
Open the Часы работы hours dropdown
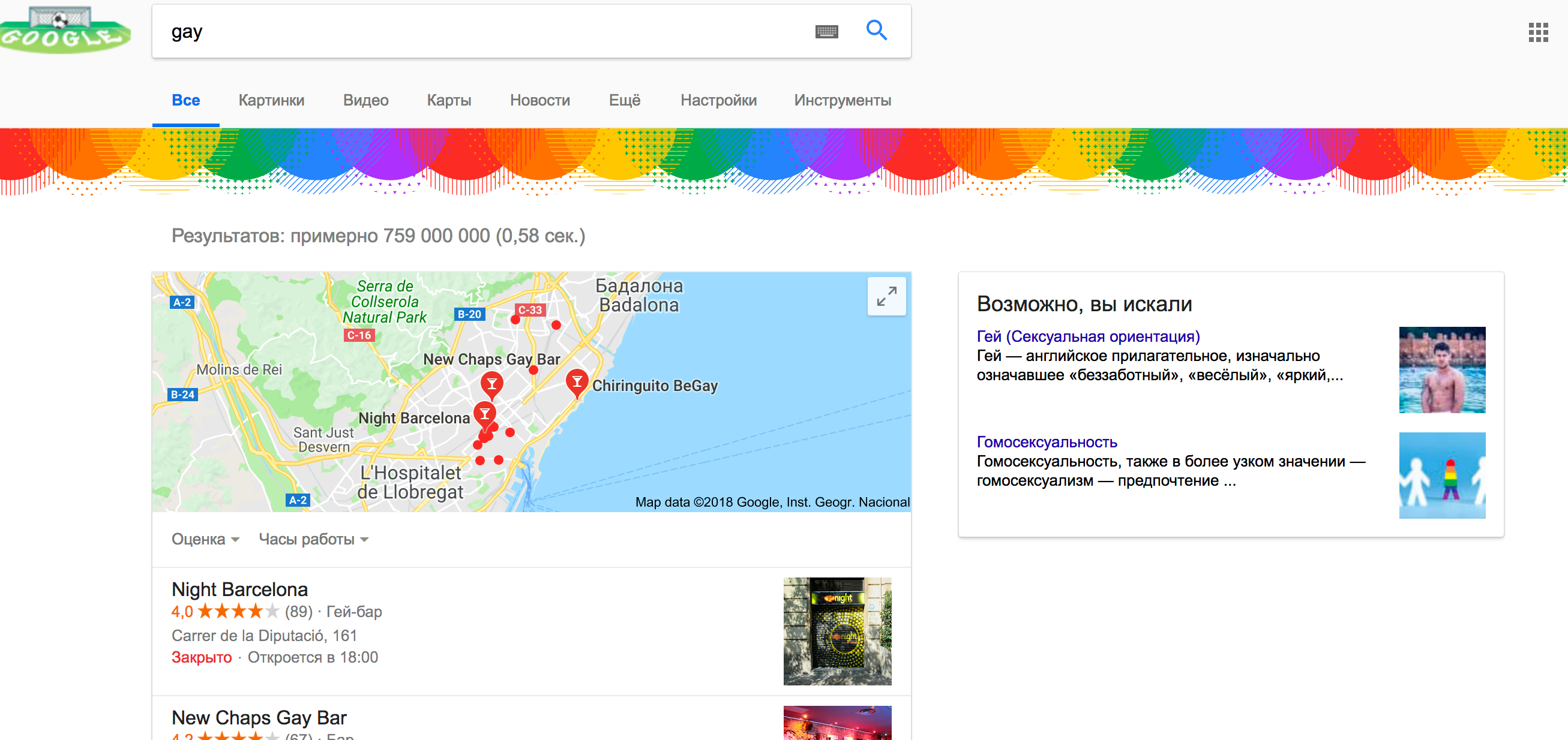click(313, 539)
